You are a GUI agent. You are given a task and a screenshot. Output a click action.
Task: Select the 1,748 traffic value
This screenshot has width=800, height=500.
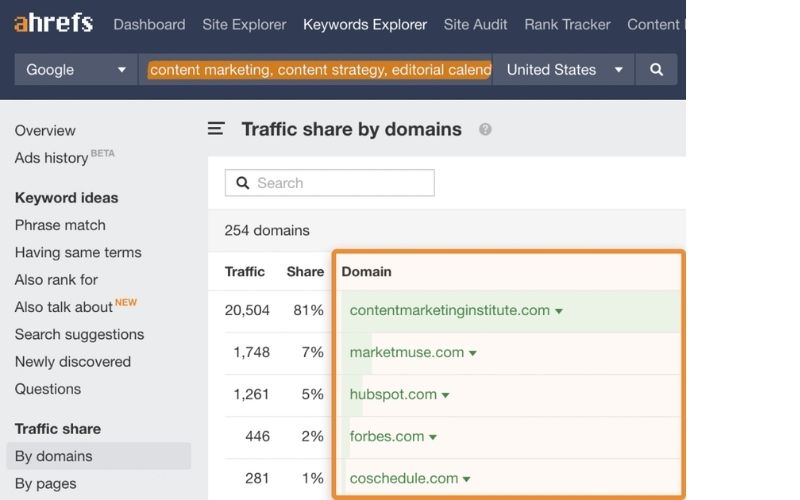click(x=252, y=352)
